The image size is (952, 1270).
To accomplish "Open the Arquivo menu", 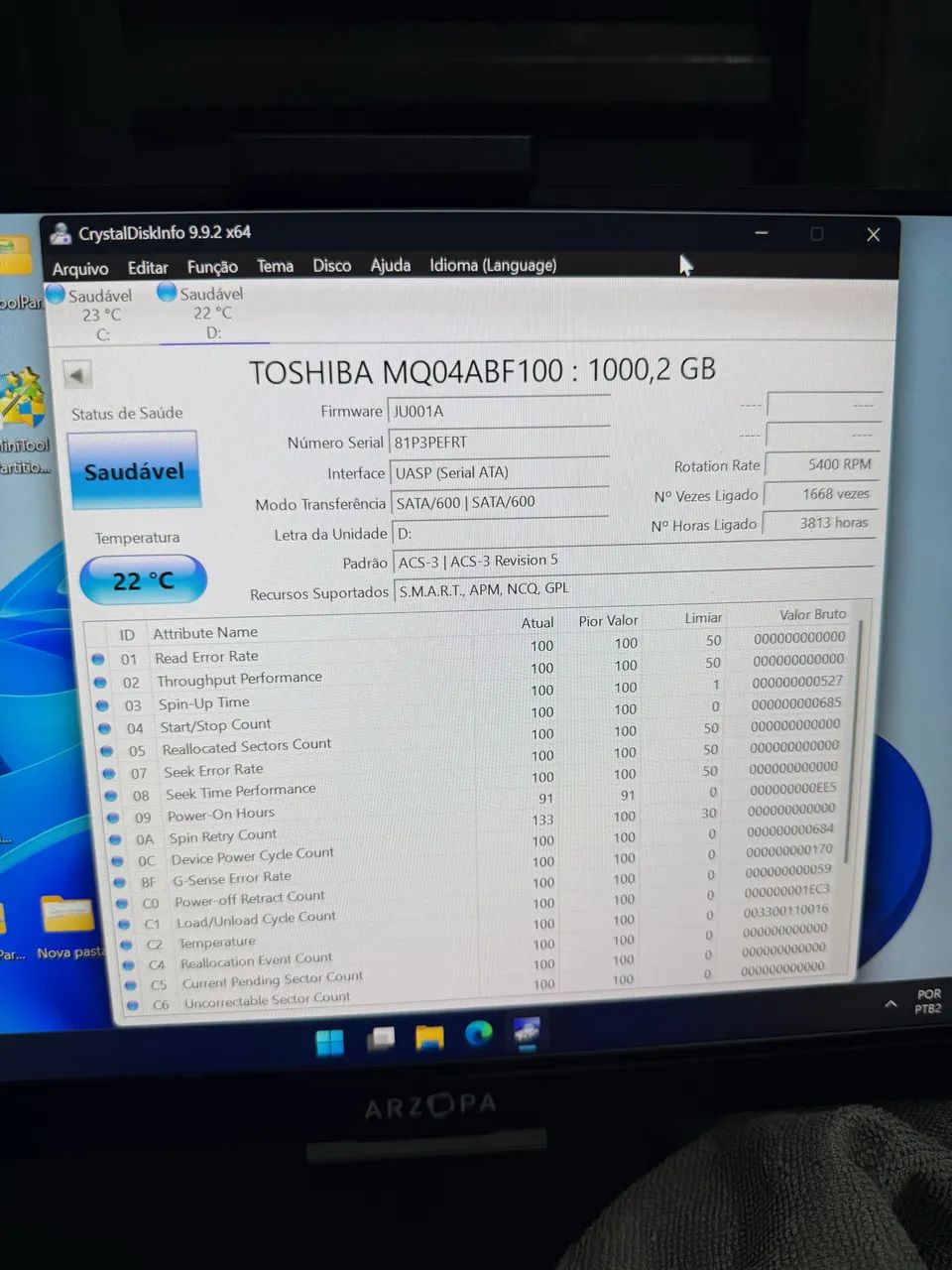I will [80, 268].
